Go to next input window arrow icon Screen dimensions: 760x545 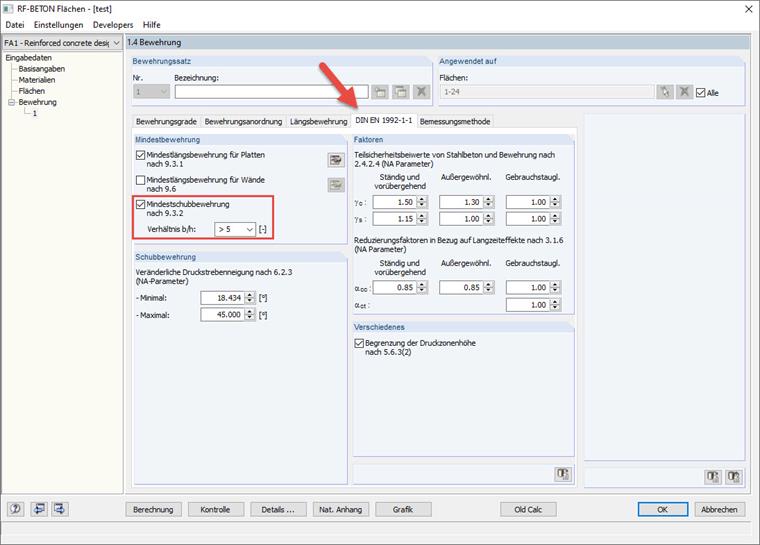pyautogui.click(x=60, y=509)
